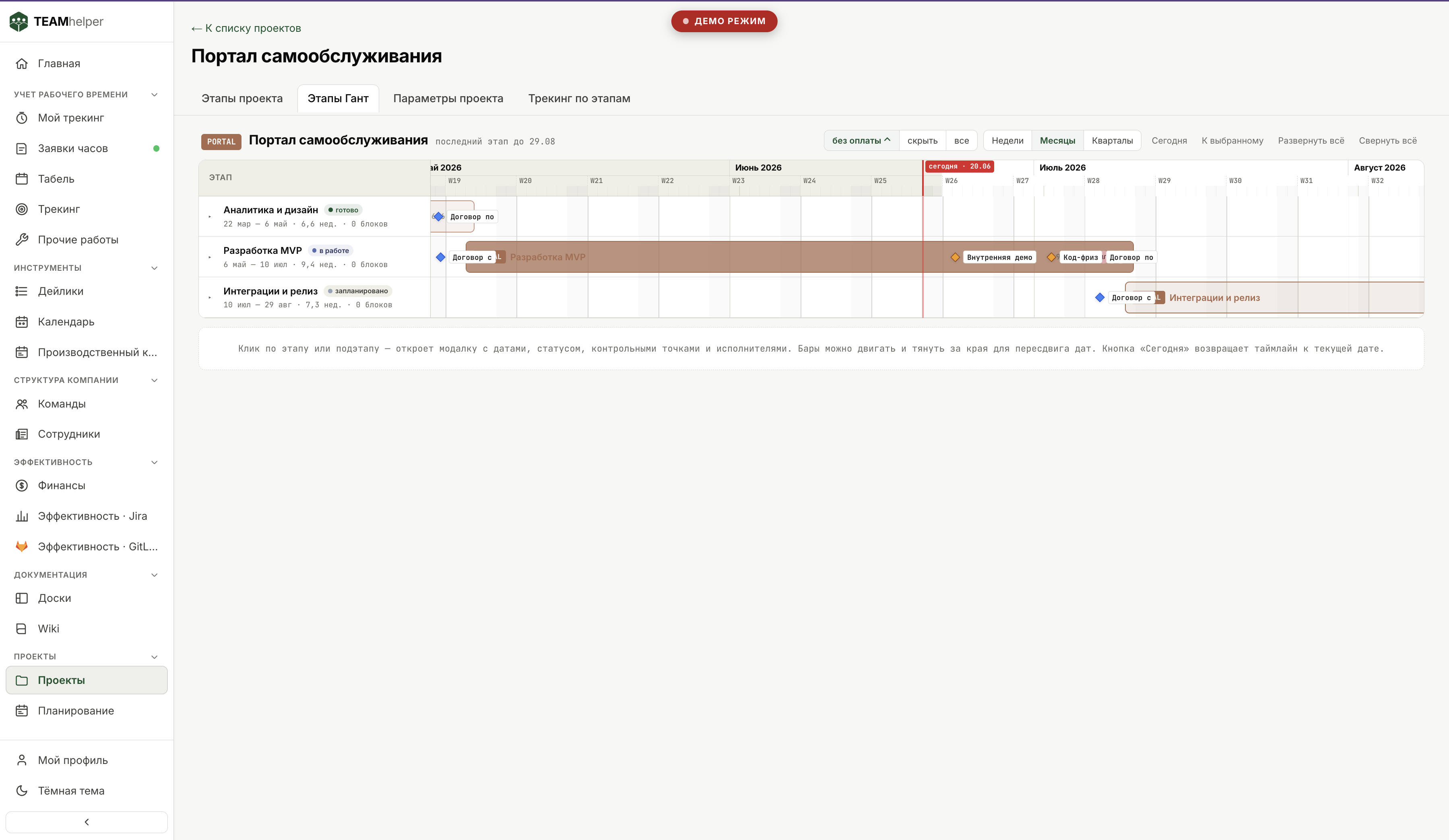This screenshot has height=840, width=1449.
Task: Open Параметры проекта tab
Action: [x=448, y=99]
